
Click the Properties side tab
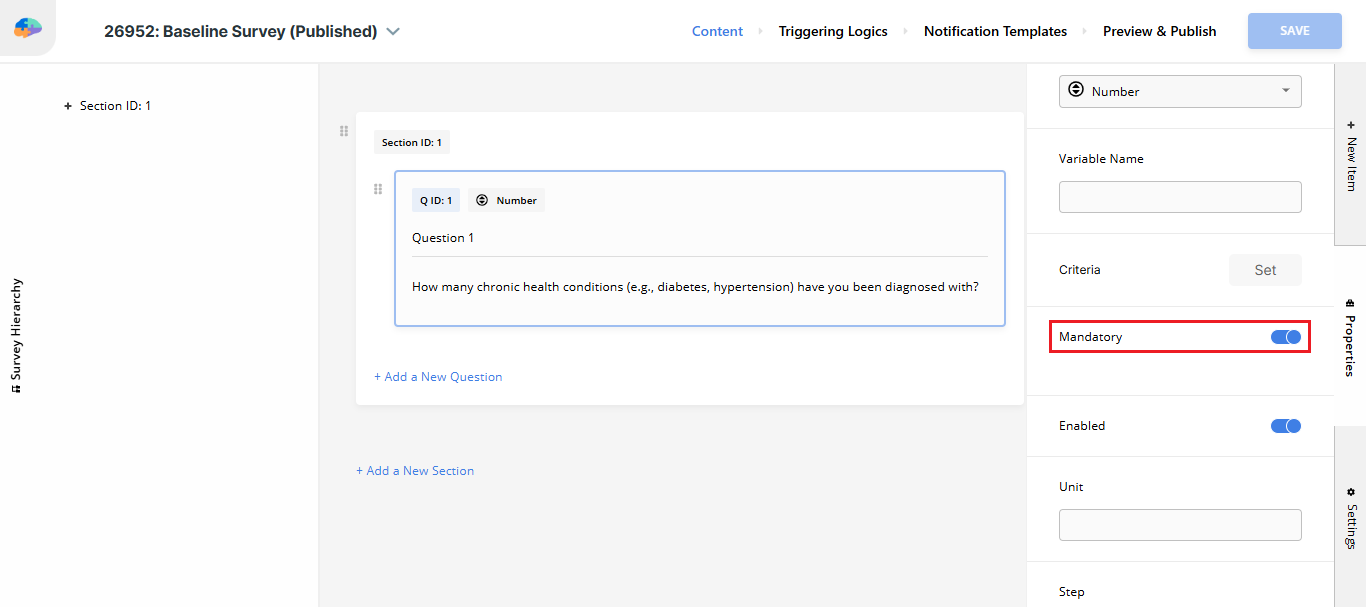(1350, 337)
